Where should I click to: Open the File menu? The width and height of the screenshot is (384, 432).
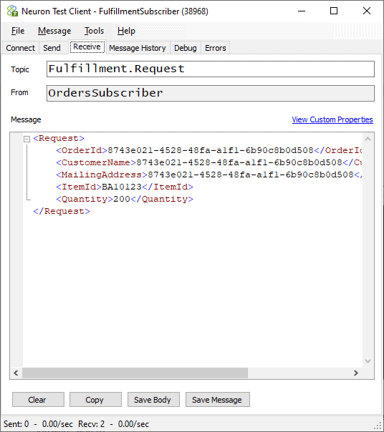[x=18, y=31]
